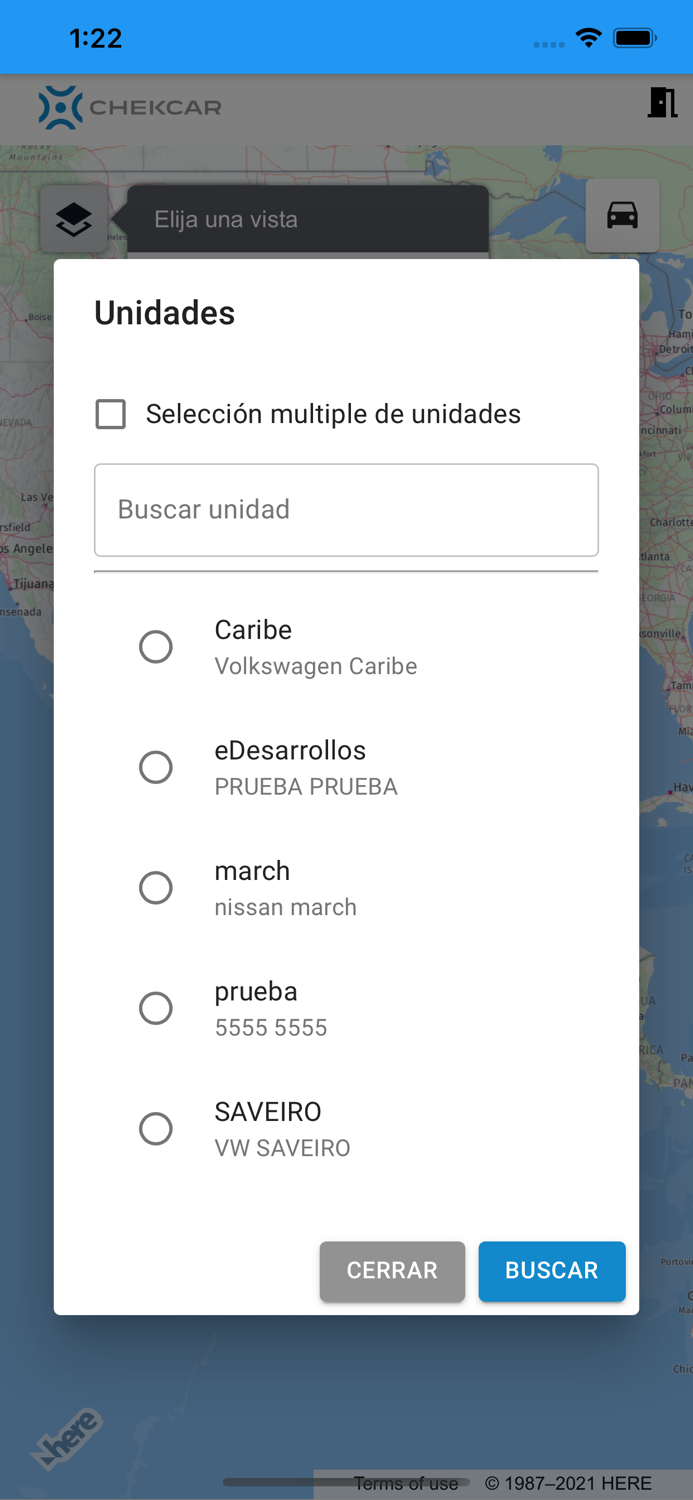Tap the VW SAVEIRO list entry text
This screenshot has width=693, height=1500.
283,1148
